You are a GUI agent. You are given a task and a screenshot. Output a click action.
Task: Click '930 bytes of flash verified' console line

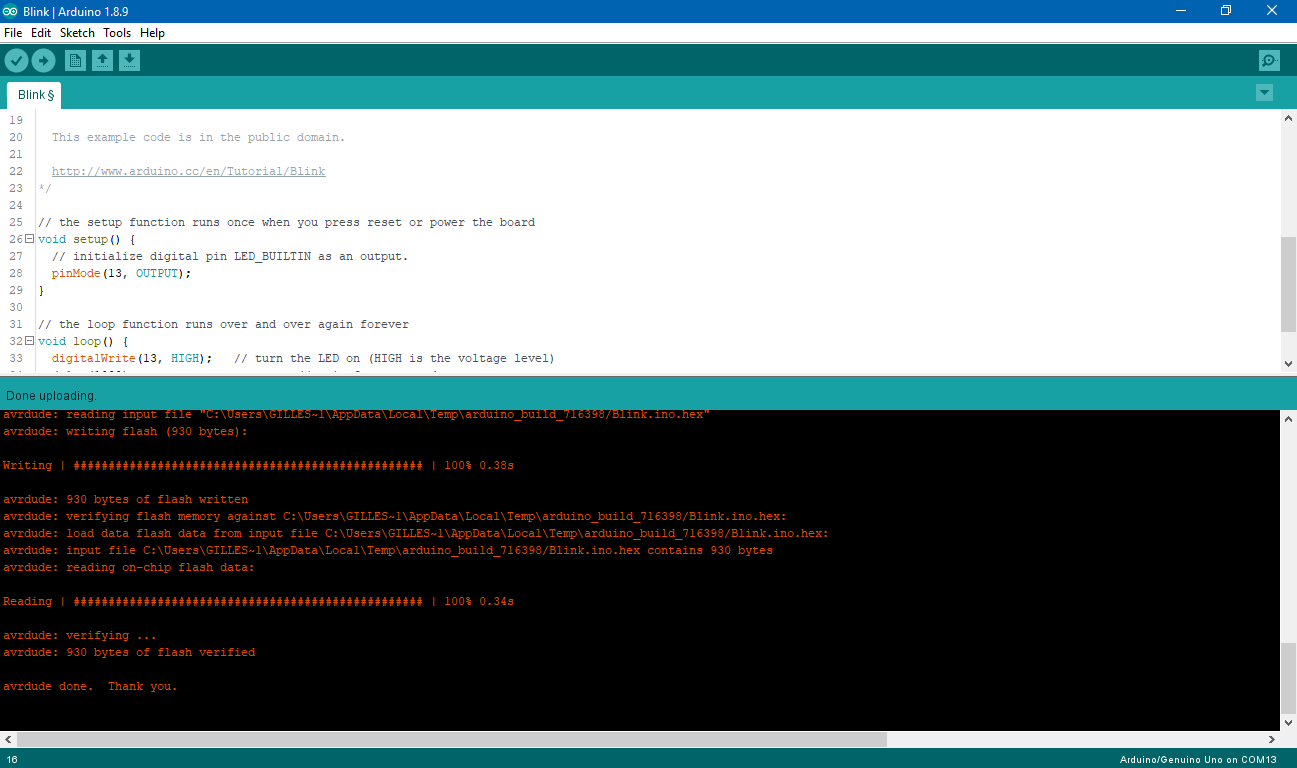point(129,652)
